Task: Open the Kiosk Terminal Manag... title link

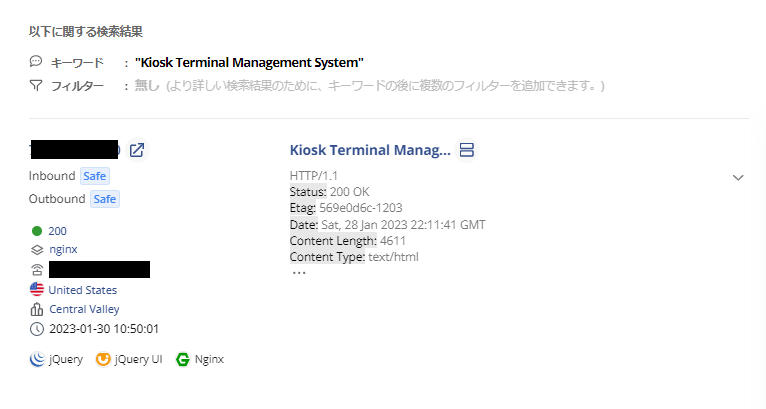Action: (x=370, y=150)
